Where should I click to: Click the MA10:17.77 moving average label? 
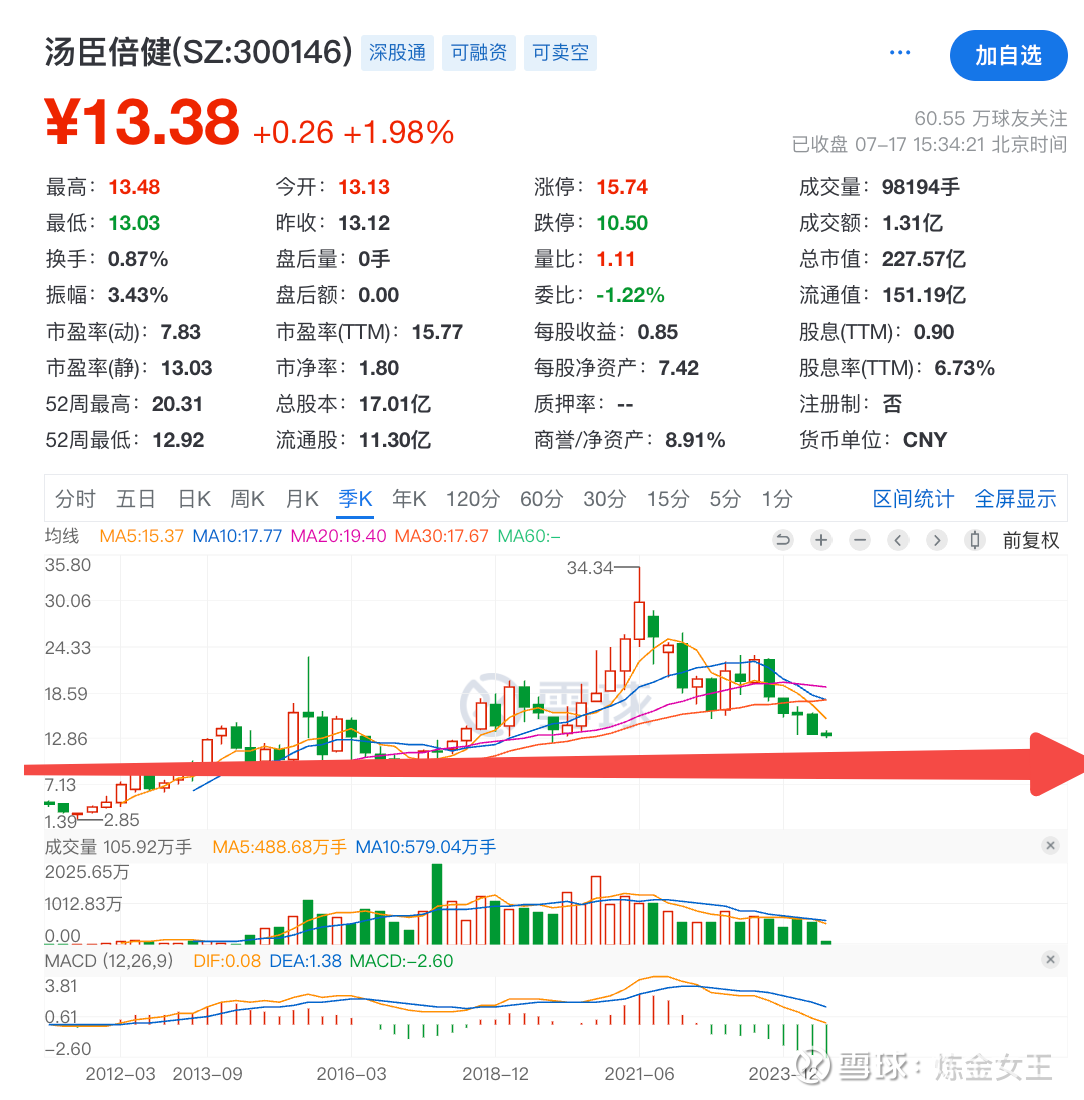coord(237,536)
